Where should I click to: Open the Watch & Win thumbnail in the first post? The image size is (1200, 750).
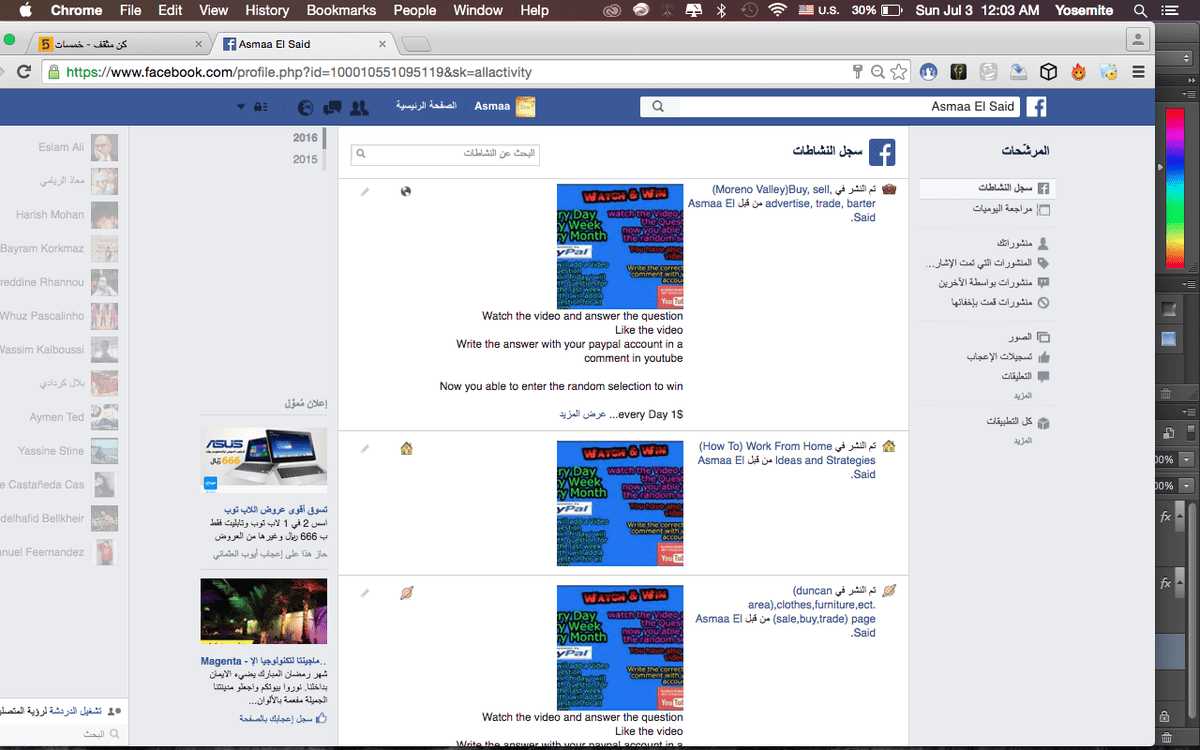(620, 246)
